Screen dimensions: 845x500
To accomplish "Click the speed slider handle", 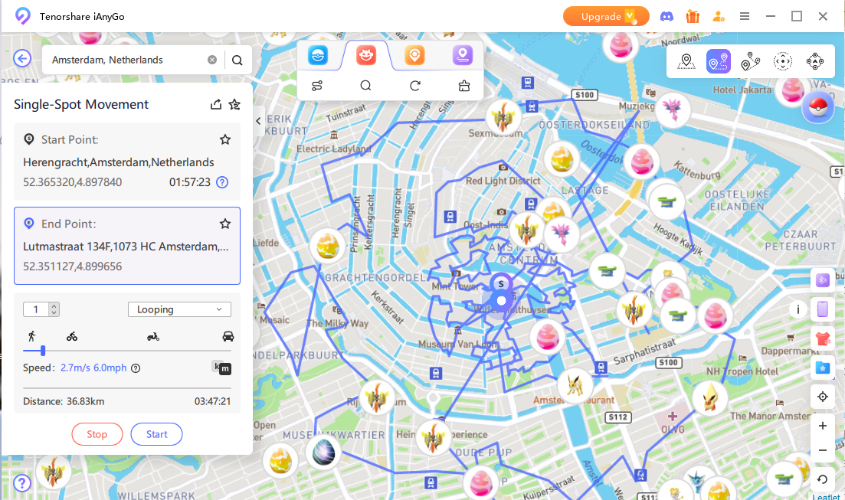I will [x=43, y=351].
